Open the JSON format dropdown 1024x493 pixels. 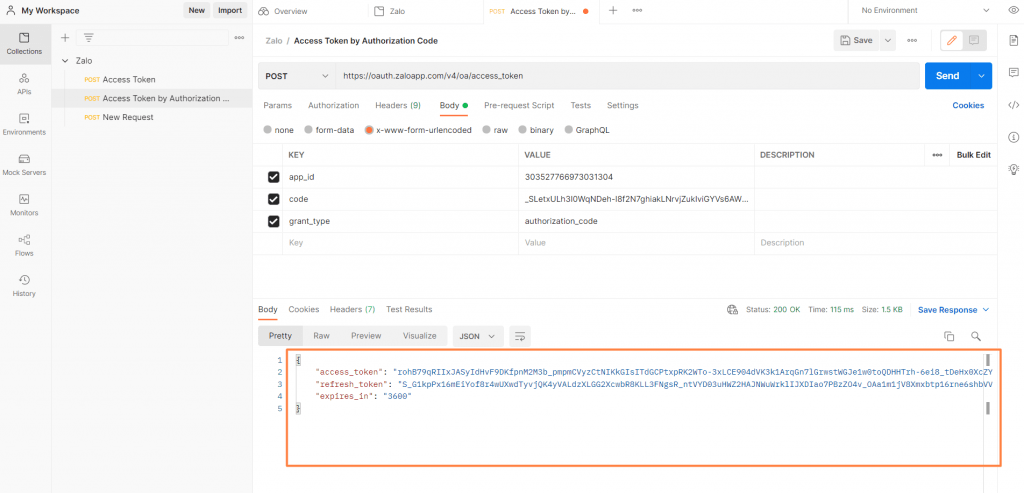[x=478, y=336]
